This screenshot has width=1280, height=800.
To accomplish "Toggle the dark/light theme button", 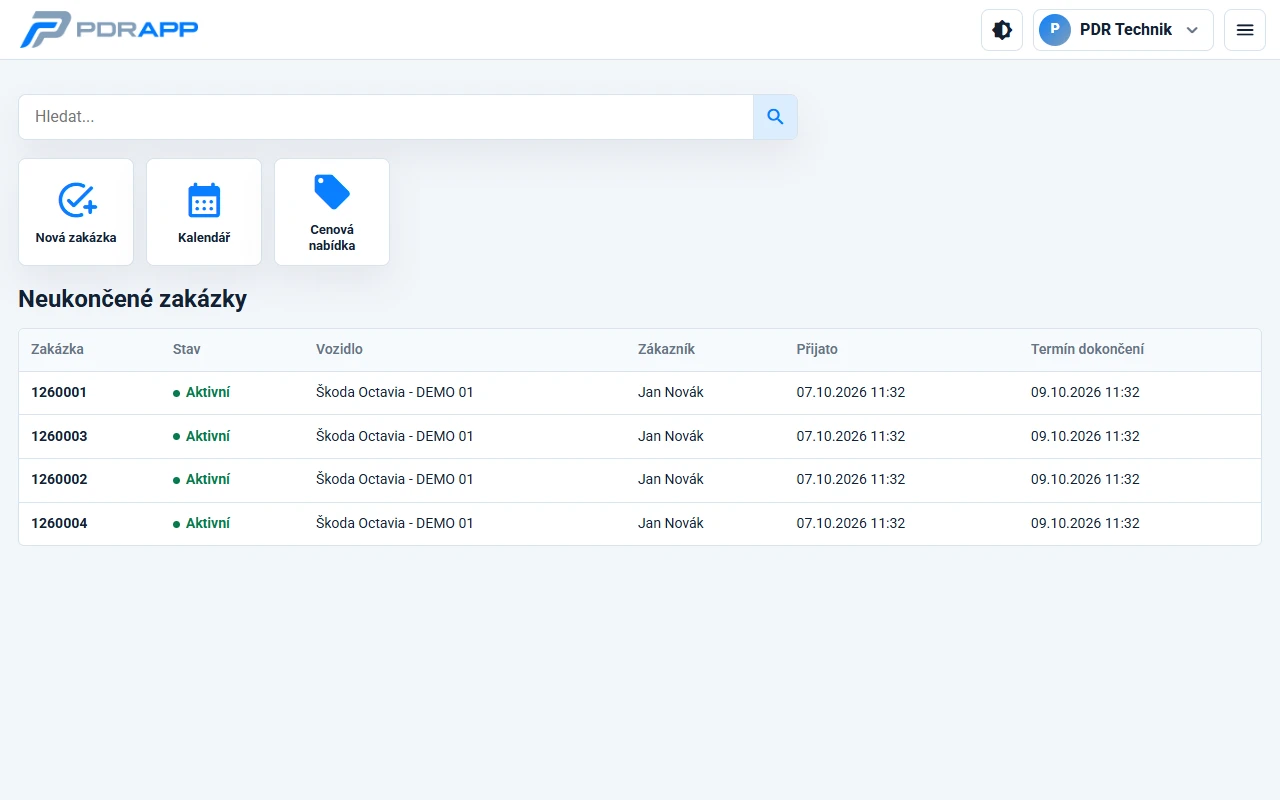I will point(1002,30).
